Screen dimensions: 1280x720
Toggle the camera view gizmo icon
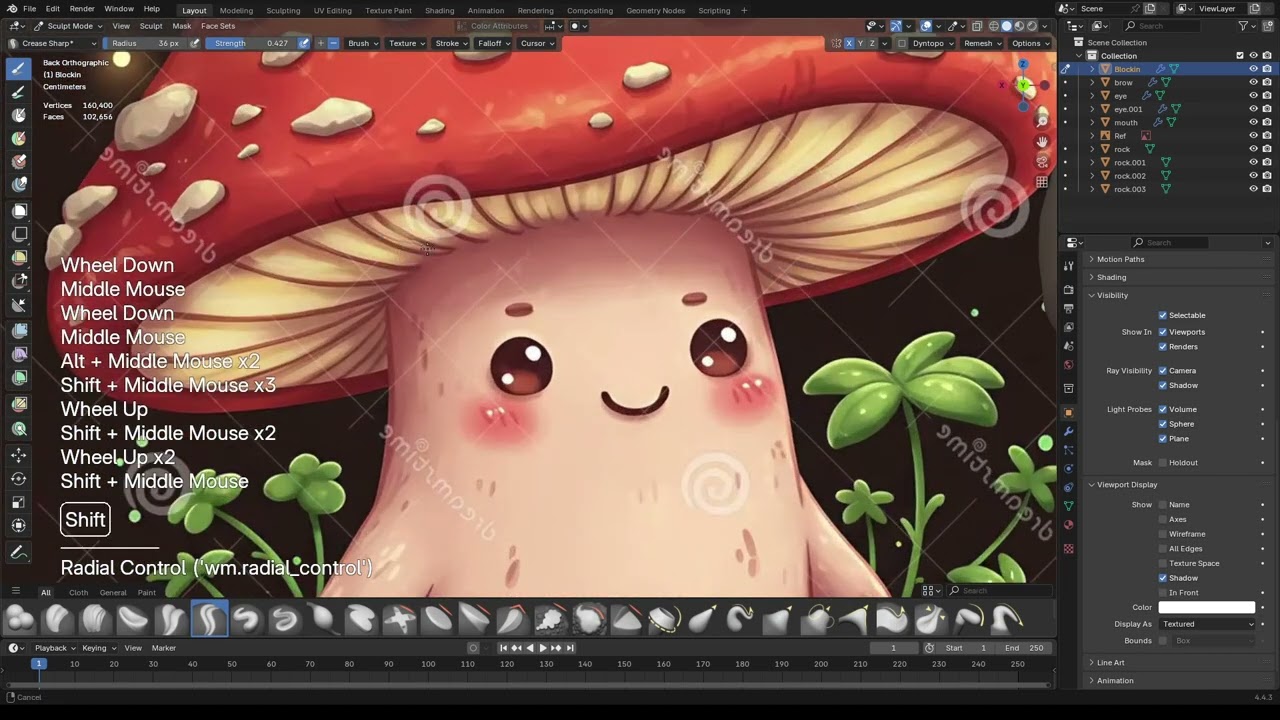pos(1042,162)
